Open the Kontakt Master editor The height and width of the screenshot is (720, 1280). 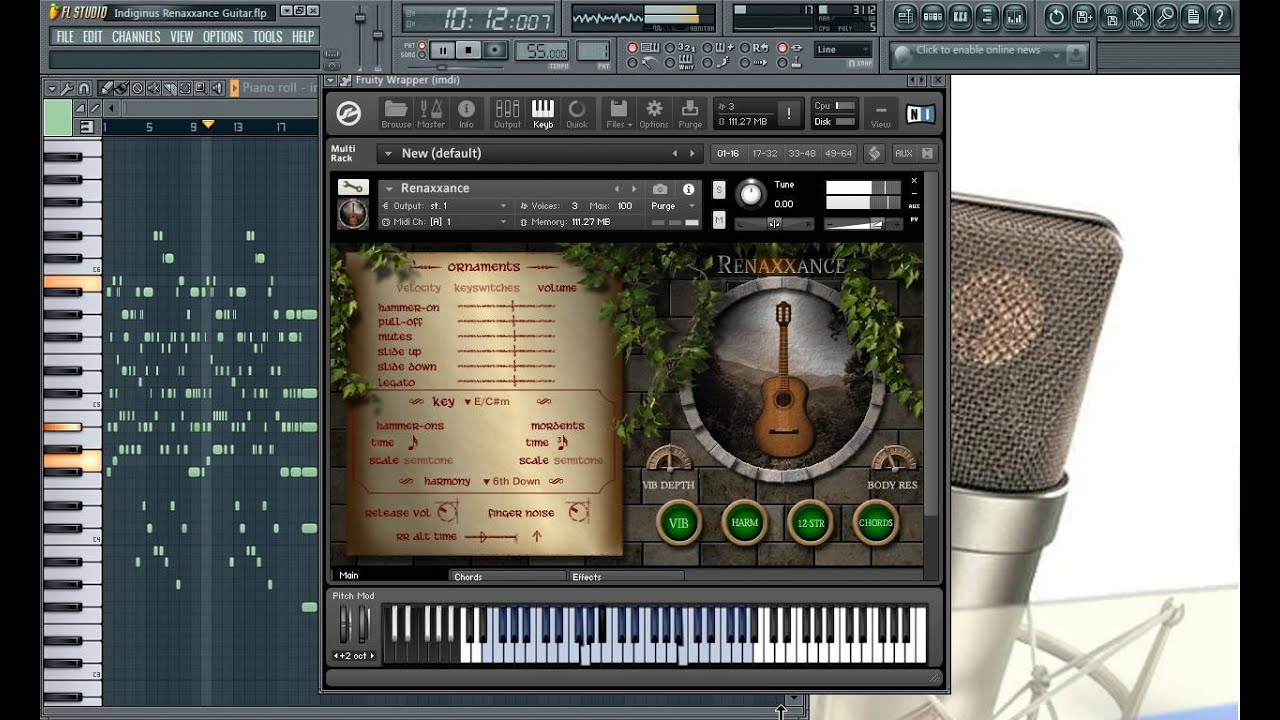[x=431, y=114]
